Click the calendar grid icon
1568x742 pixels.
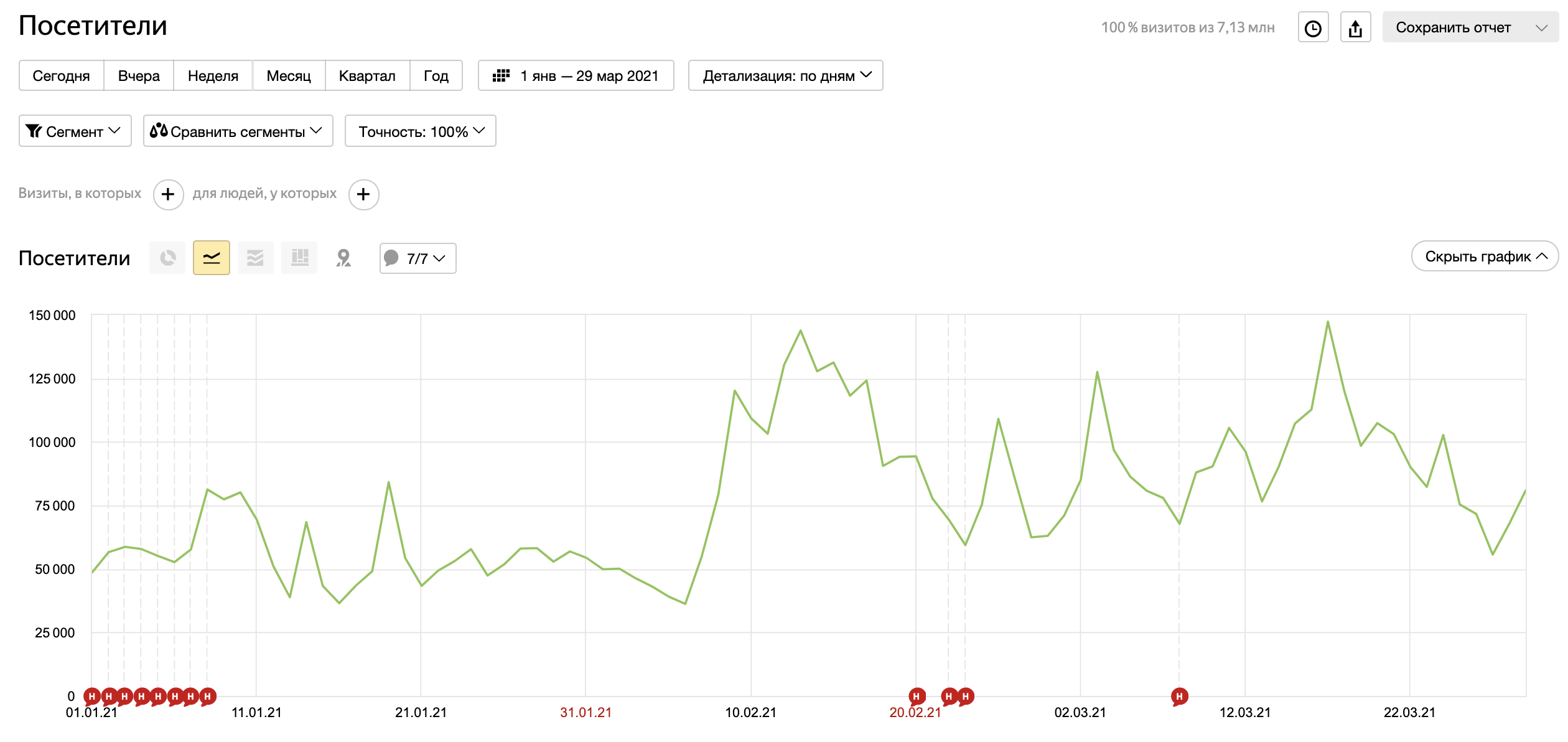pos(501,76)
